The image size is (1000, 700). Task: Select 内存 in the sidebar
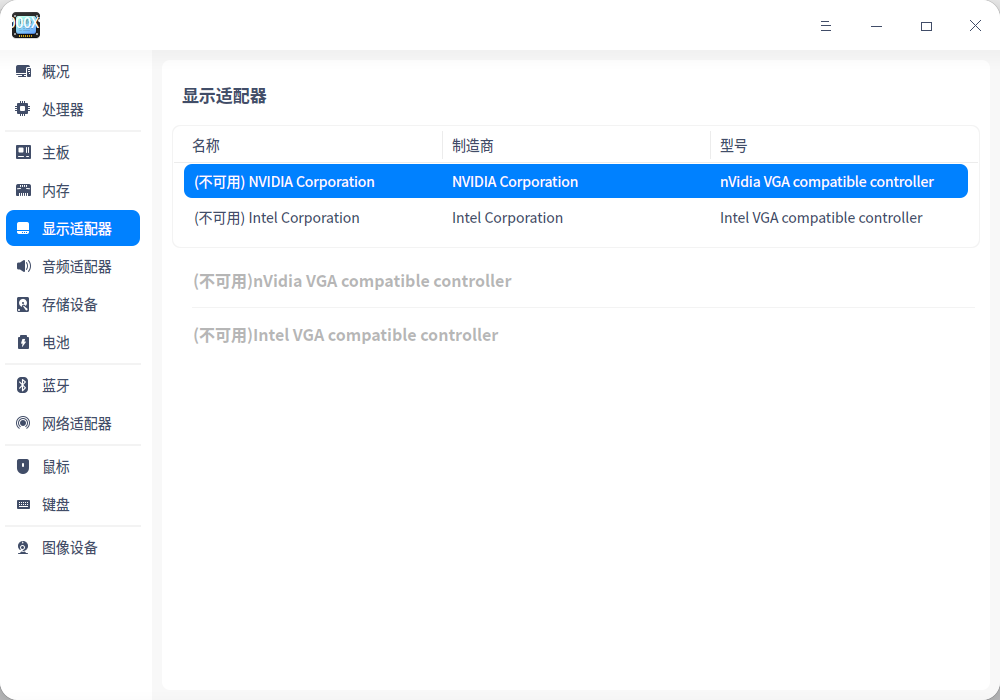tap(73, 190)
